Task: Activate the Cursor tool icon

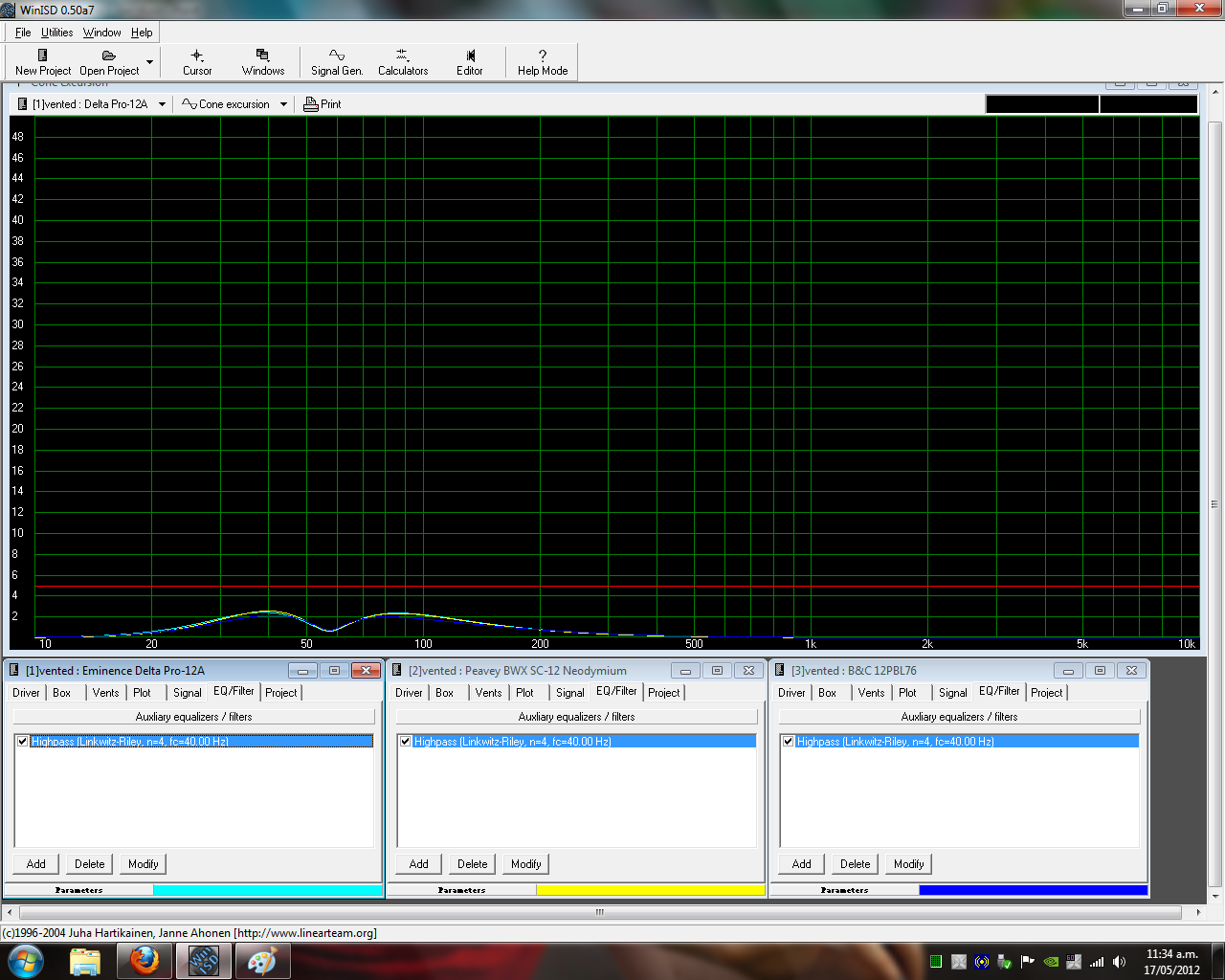Action: 197,56
